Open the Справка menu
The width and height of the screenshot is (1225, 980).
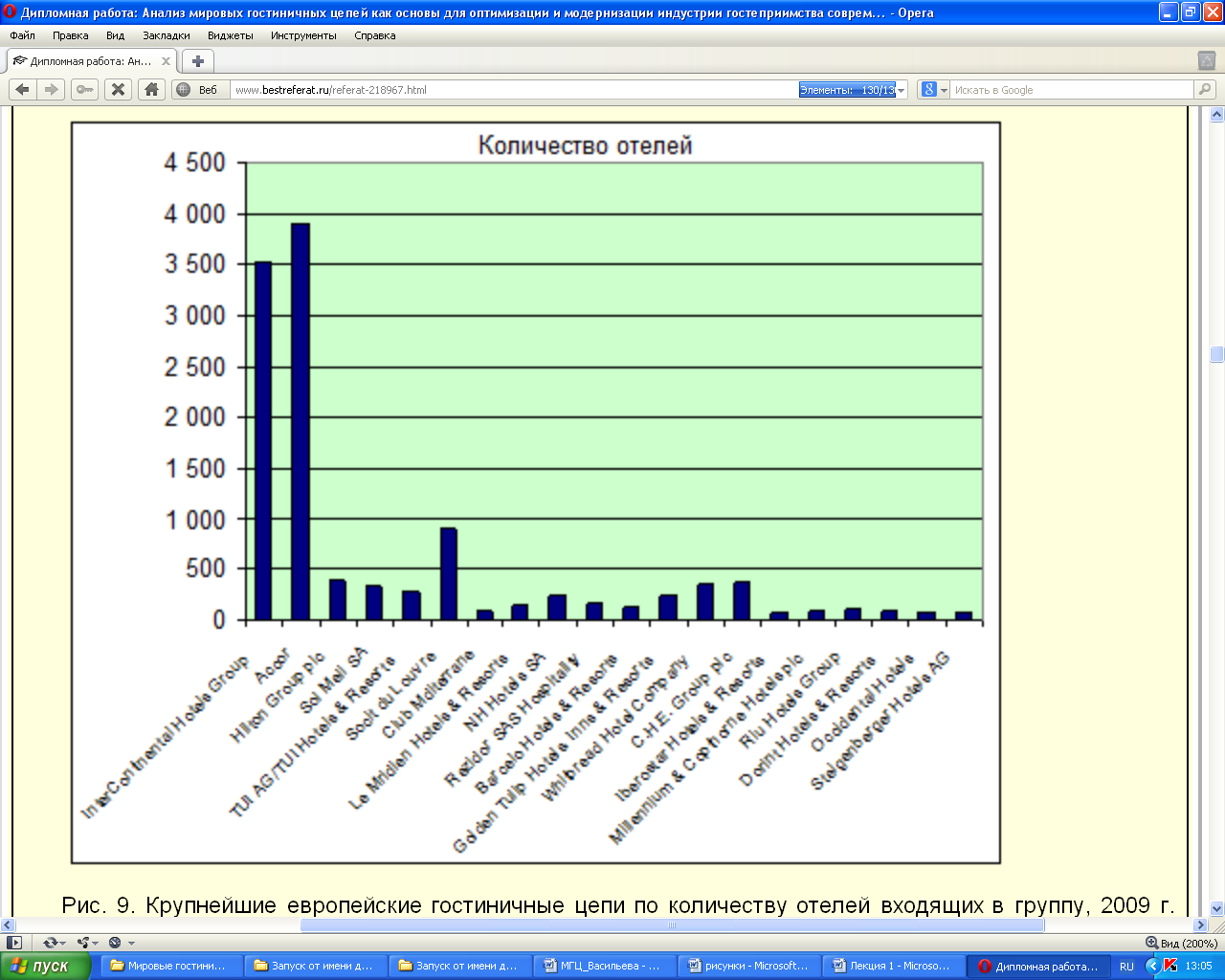point(375,35)
